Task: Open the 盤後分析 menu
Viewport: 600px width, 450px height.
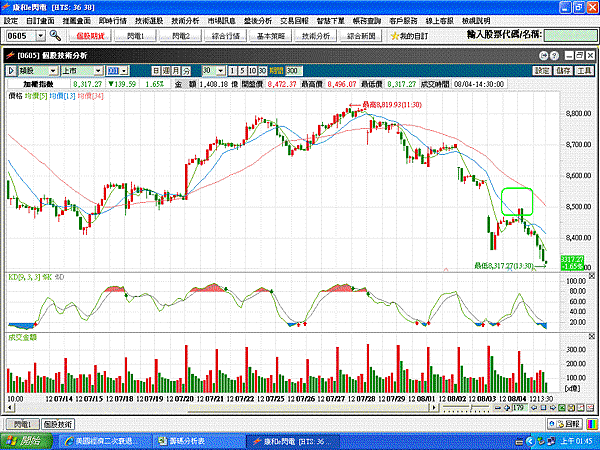Action: click(258, 21)
